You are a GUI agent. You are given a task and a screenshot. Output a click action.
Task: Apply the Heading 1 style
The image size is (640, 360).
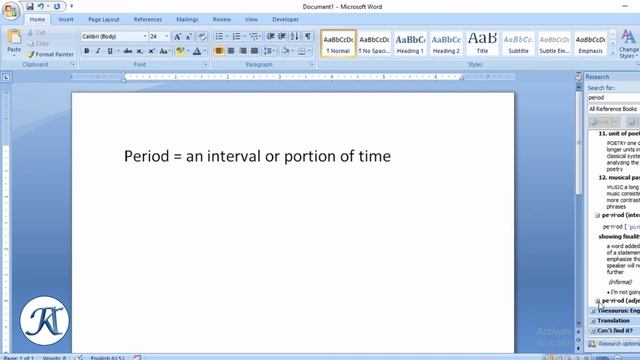pos(410,43)
